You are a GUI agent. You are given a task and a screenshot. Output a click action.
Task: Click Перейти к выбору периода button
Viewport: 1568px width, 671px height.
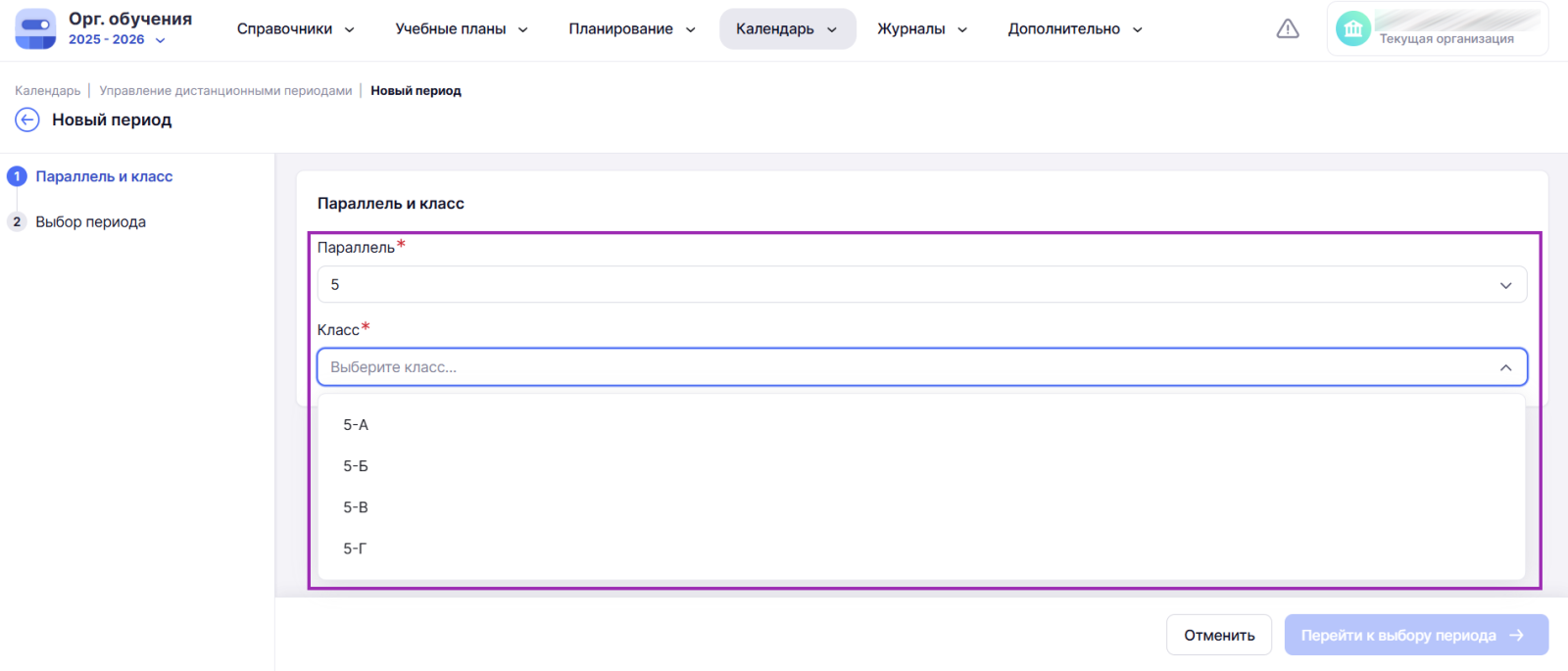point(1416,635)
